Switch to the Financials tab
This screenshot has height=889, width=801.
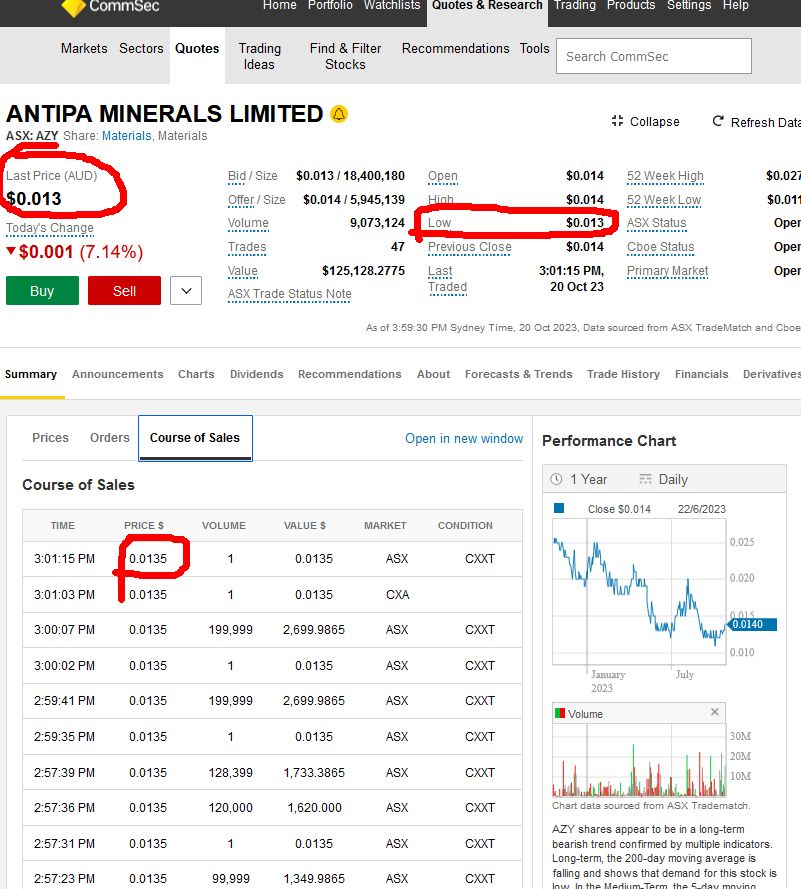701,374
